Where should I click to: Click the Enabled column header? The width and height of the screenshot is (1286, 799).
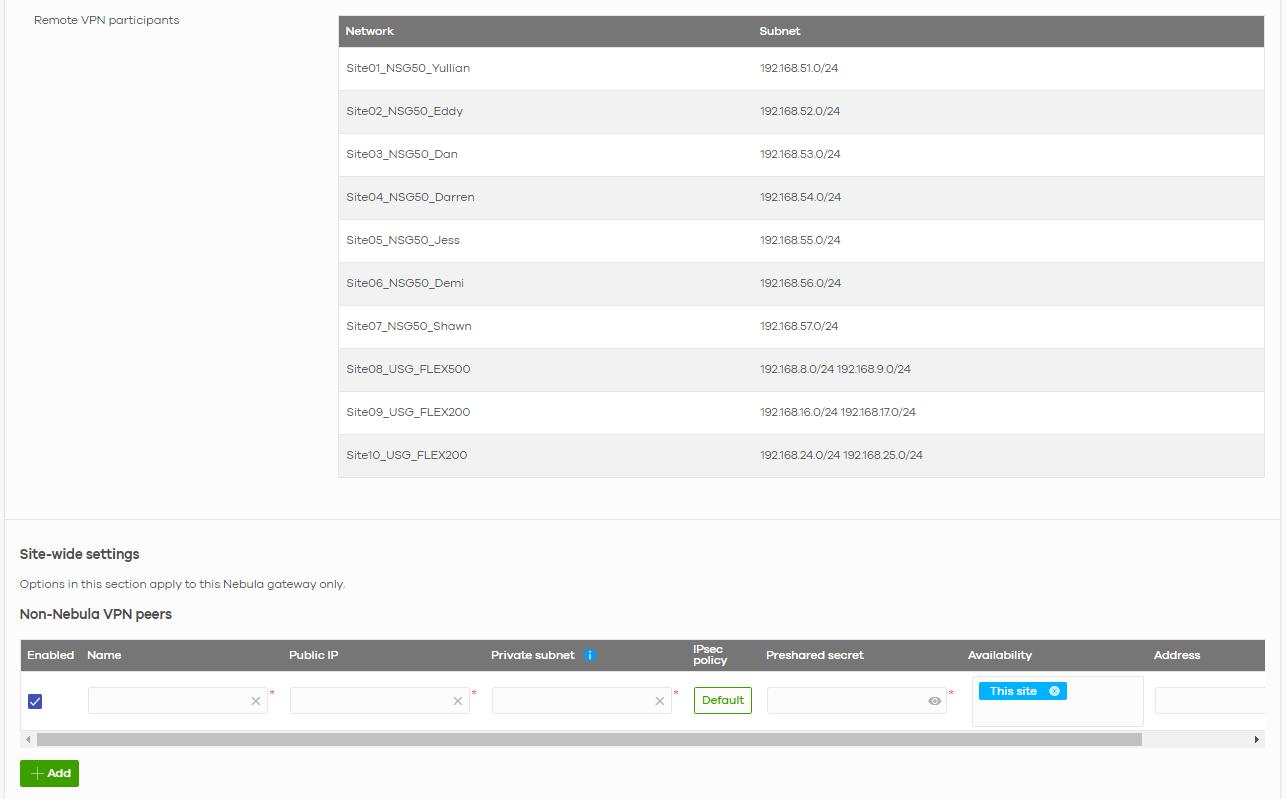pyautogui.click(x=51, y=655)
